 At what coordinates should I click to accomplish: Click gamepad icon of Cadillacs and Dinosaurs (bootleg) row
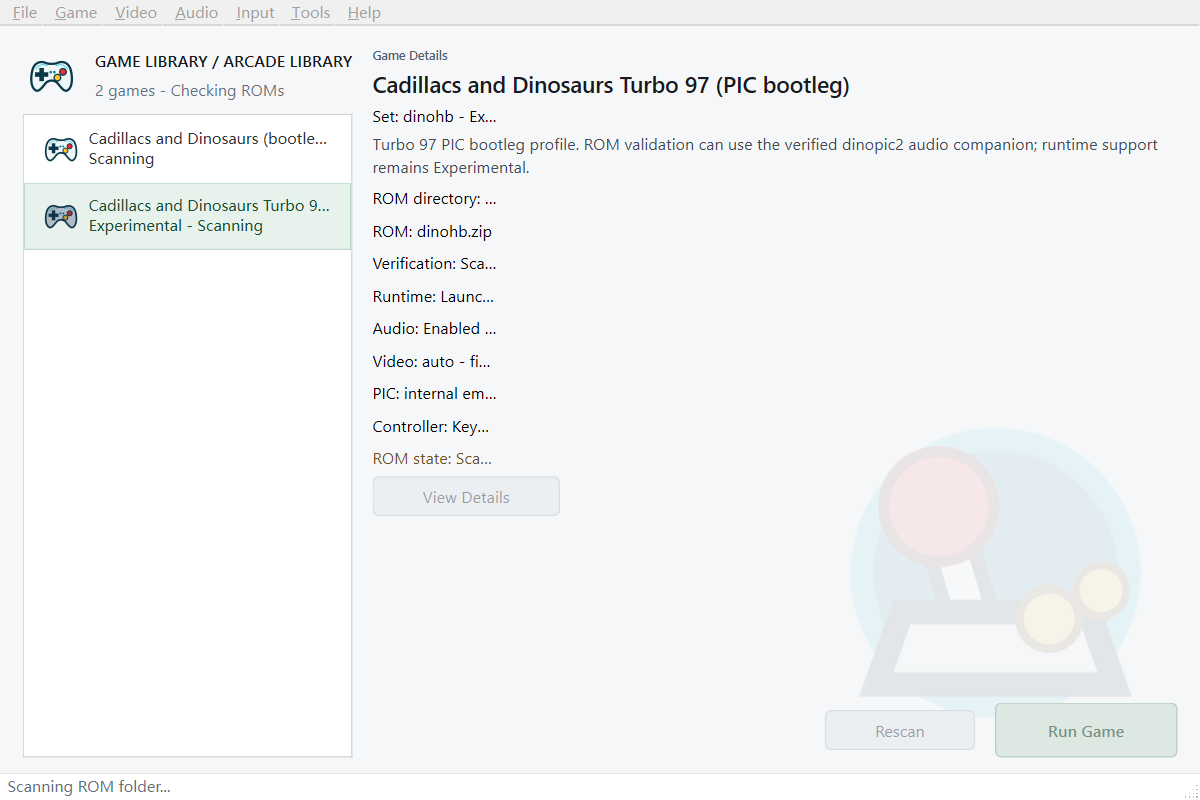pyautogui.click(x=61, y=149)
